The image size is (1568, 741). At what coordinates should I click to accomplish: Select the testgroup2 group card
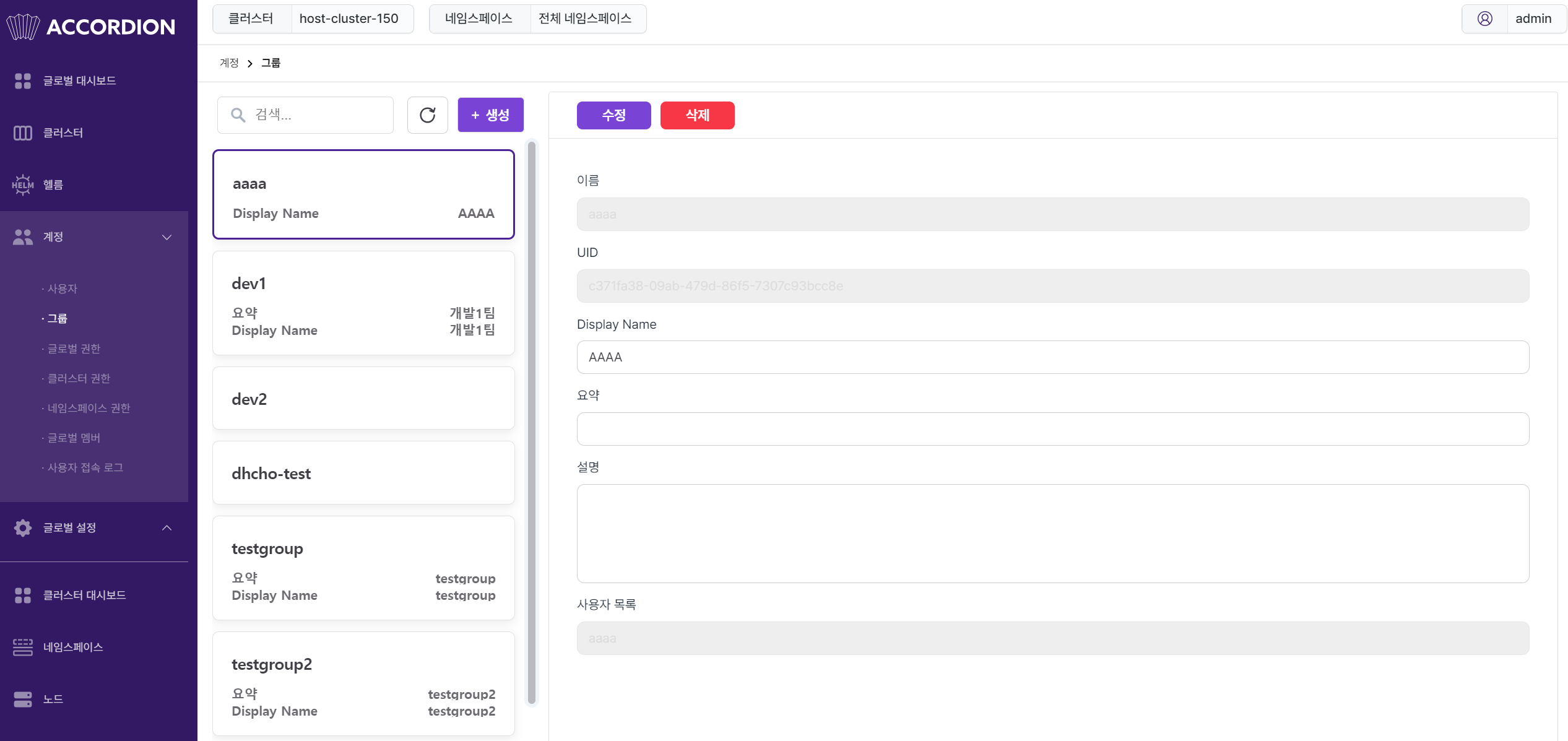[x=364, y=684]
